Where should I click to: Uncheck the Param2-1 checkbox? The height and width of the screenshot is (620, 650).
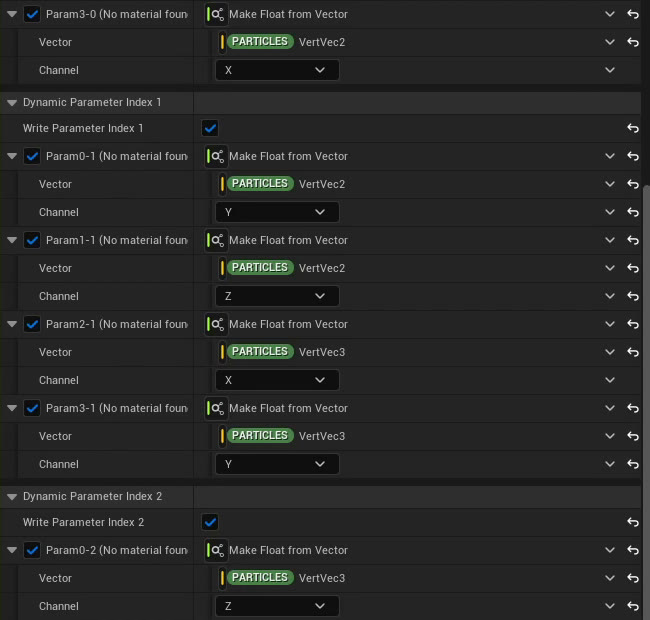[x=32, y=324]
